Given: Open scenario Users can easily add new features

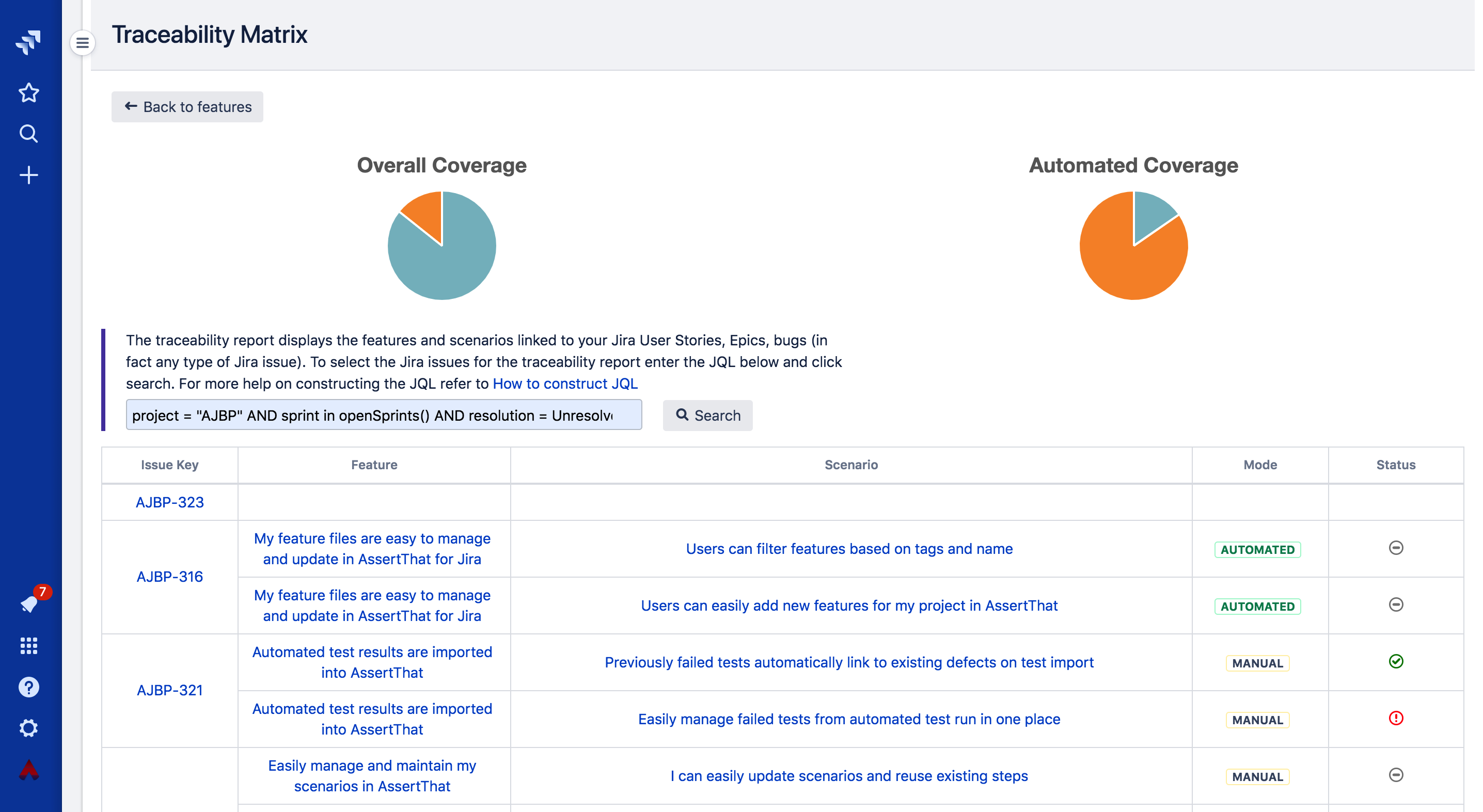Looking at the screenshot, I should (849, 606).
